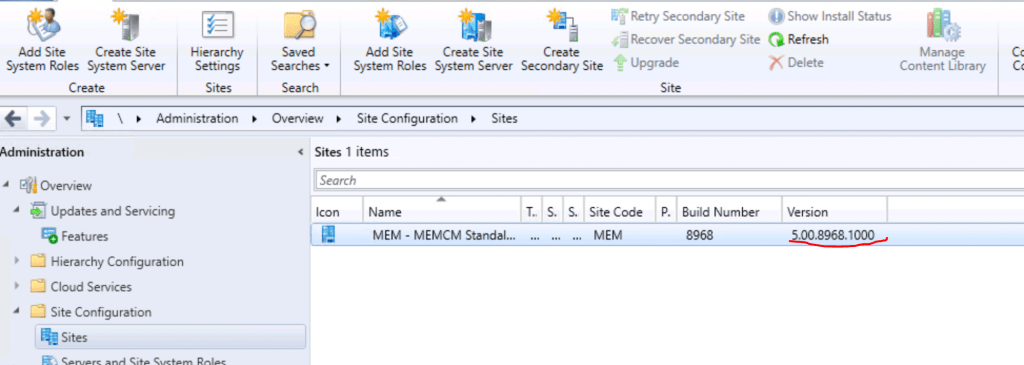The image size is (1024, 365).
Task: Select Site Configuration in the breadcrumb
Action: coord(407,119)
